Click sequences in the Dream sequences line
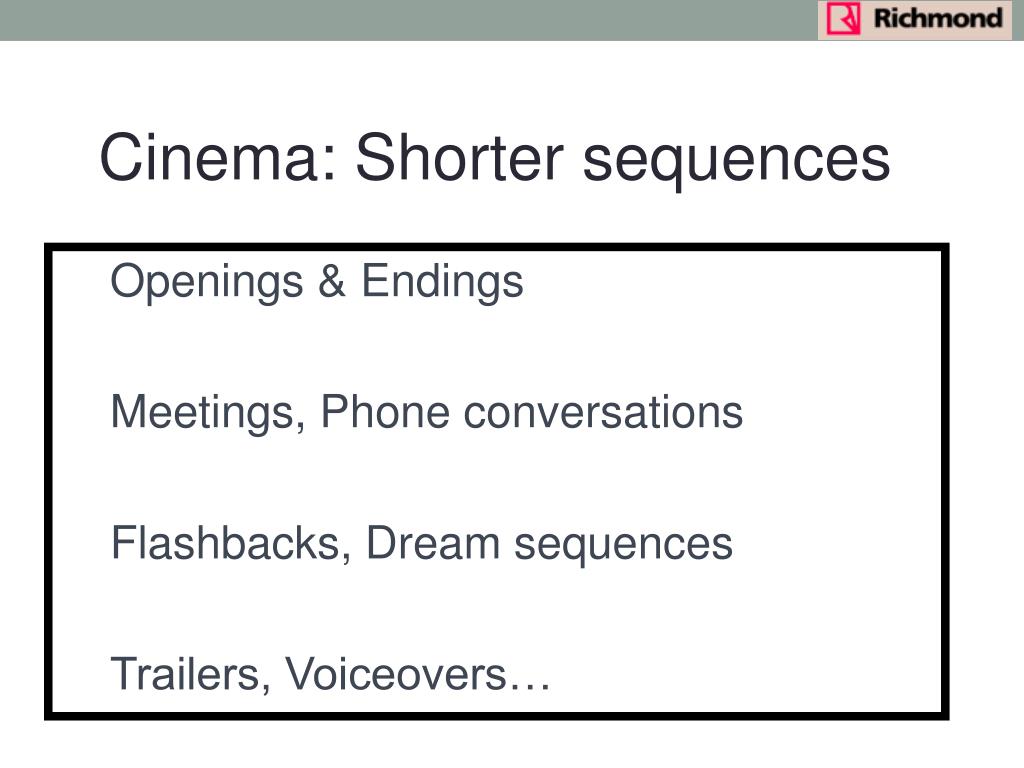The height and width of the screenshot is (768, 1024). 624,547
